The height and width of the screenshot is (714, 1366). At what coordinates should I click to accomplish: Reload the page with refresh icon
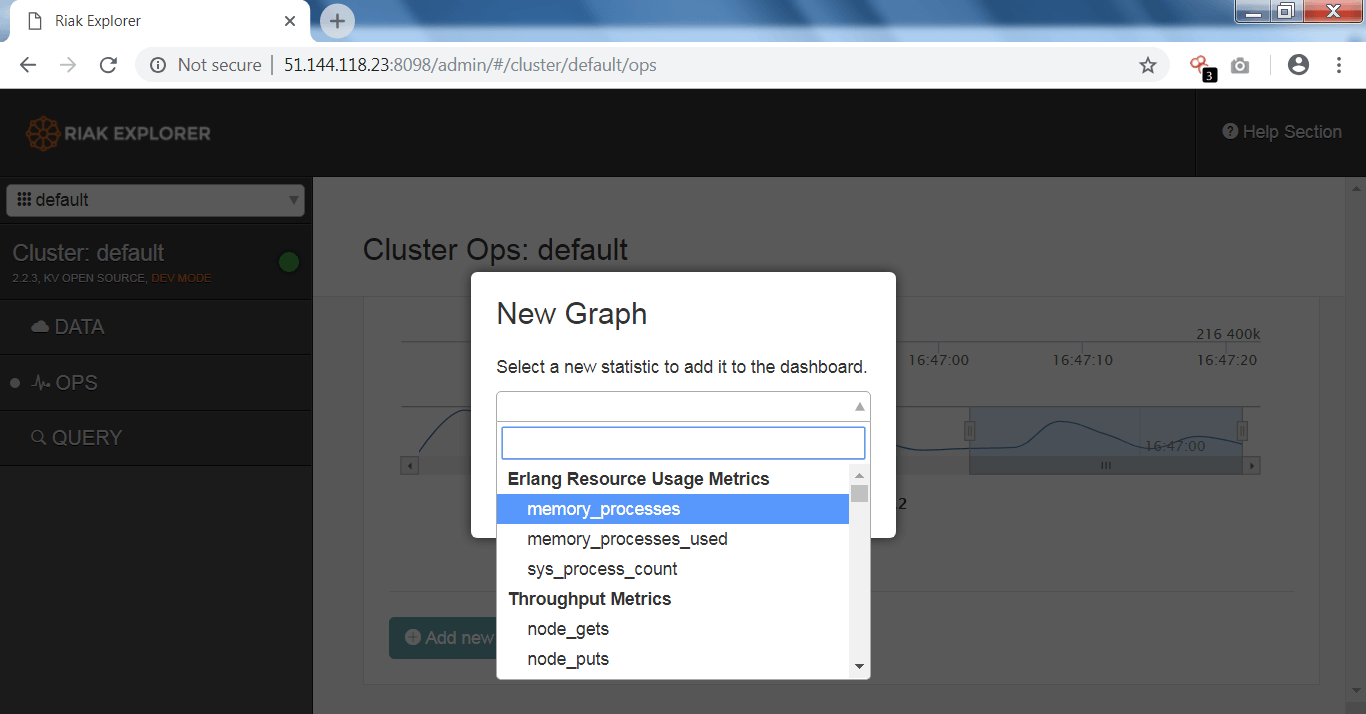(108, 65)
